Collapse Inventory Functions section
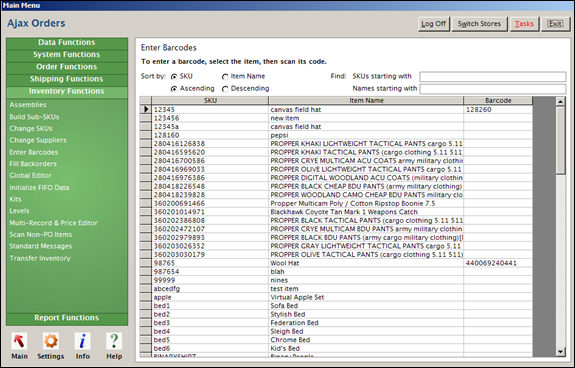575x368 pixels. (x=67, y=91)
